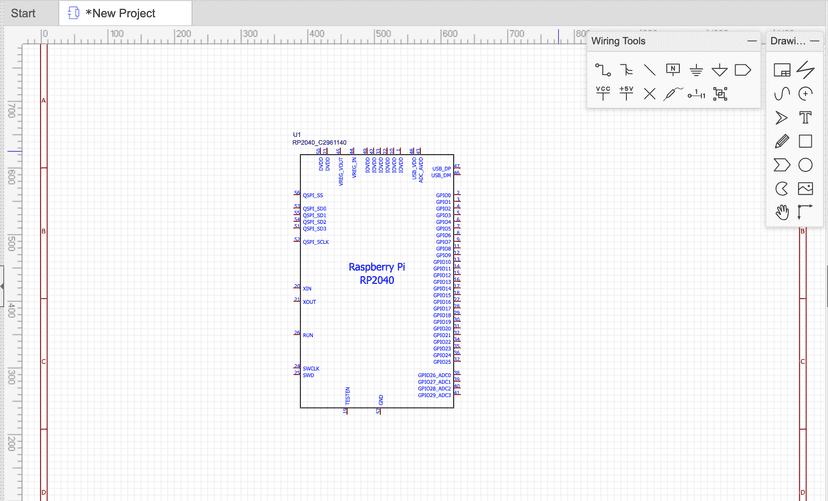The width and height of the screenshot is (828, 501).
Task: Select the Pencil freehand draw tool
Action: (782, 142)
